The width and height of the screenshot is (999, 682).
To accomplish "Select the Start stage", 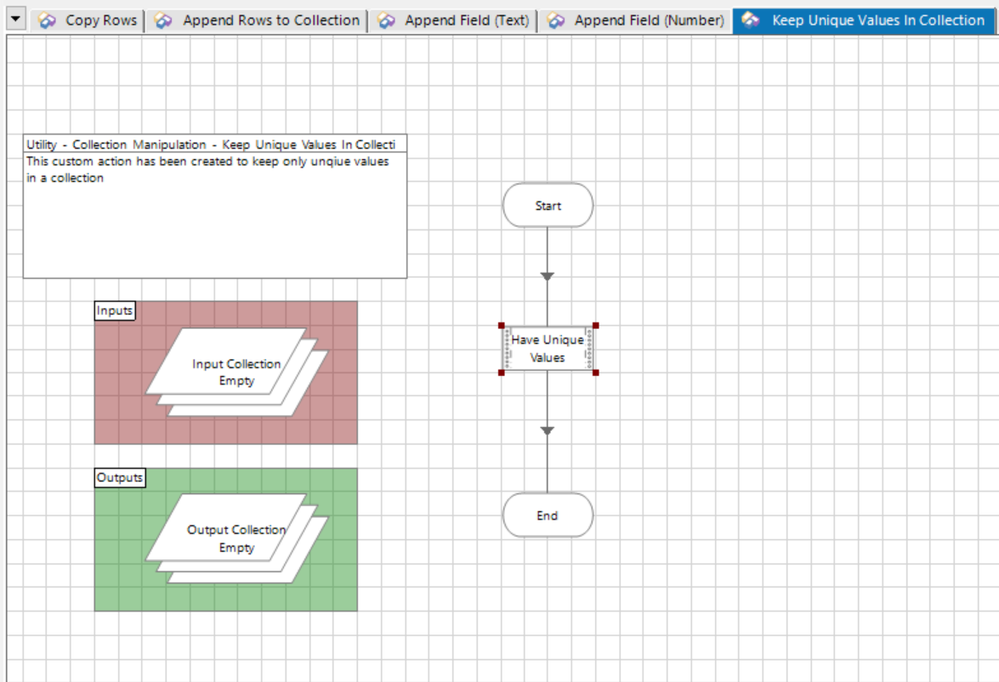I will coord(547,206).
